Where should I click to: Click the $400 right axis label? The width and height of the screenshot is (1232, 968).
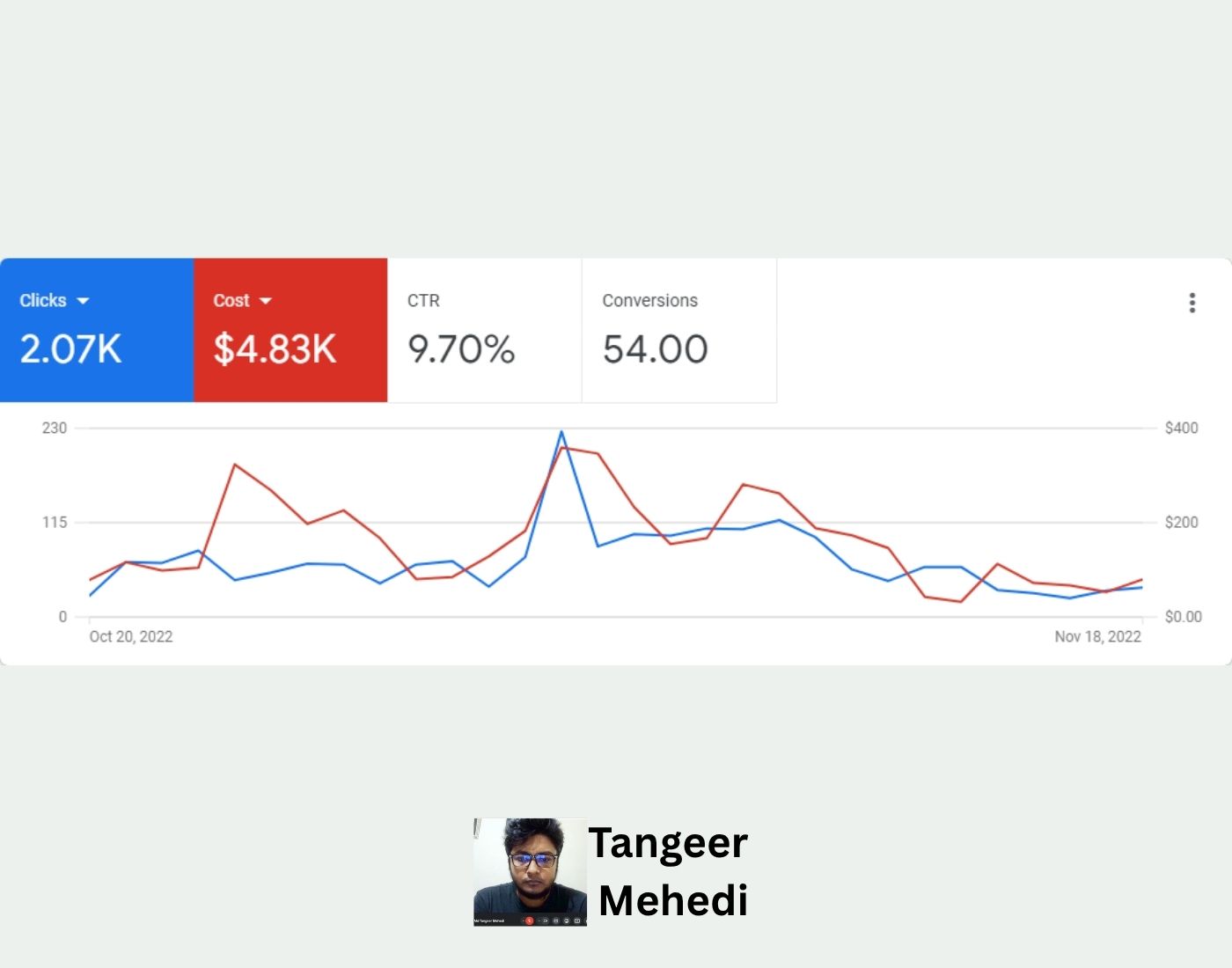click(1181, 428)
